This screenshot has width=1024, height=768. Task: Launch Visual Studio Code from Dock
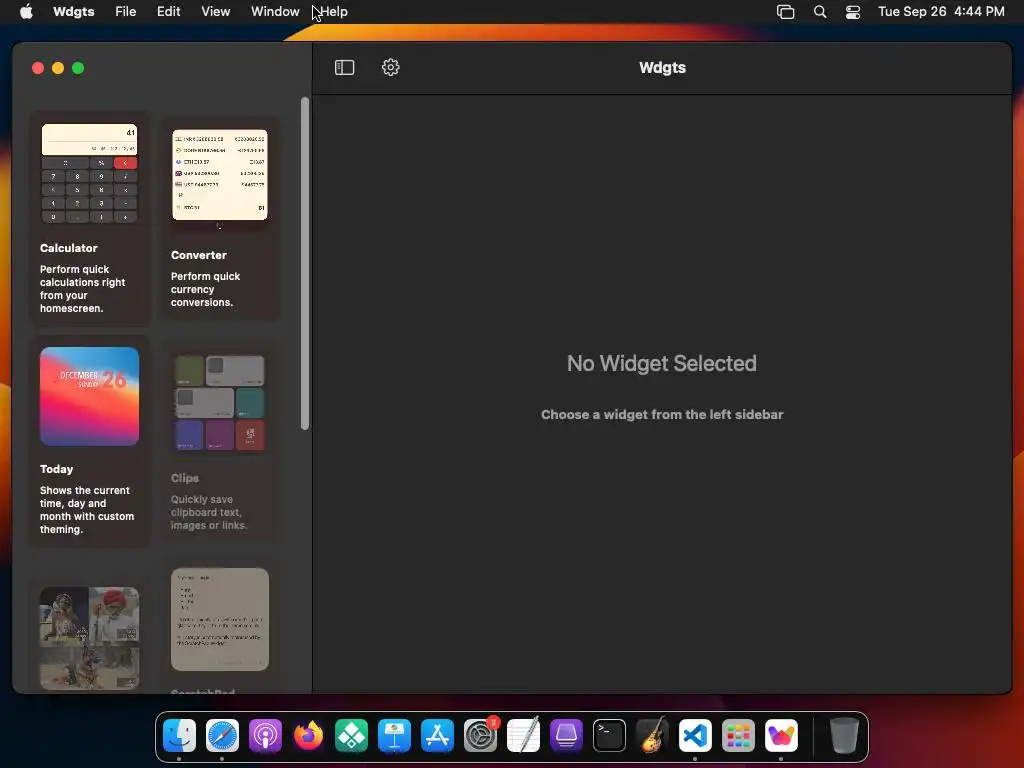695,735
